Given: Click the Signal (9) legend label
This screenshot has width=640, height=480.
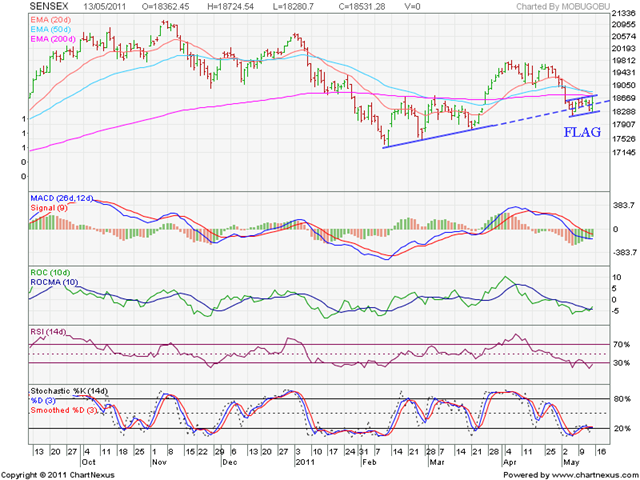Looking at the screenshot, I should (x=49, y=208).
